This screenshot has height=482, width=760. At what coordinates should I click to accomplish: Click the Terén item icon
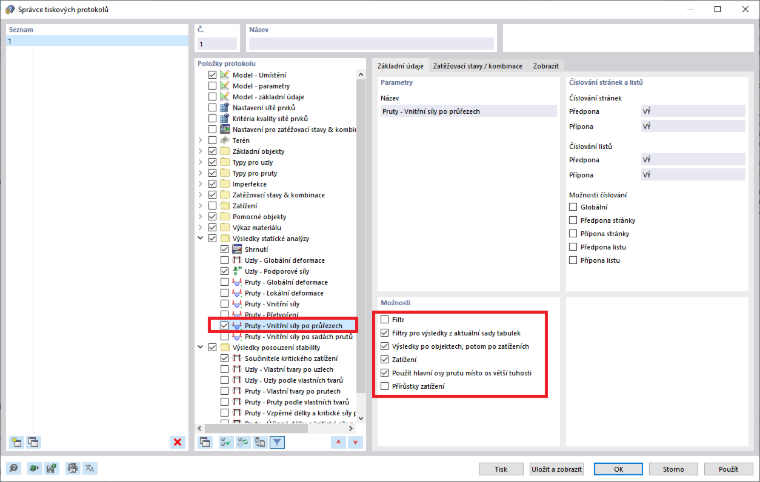point(224,140)
